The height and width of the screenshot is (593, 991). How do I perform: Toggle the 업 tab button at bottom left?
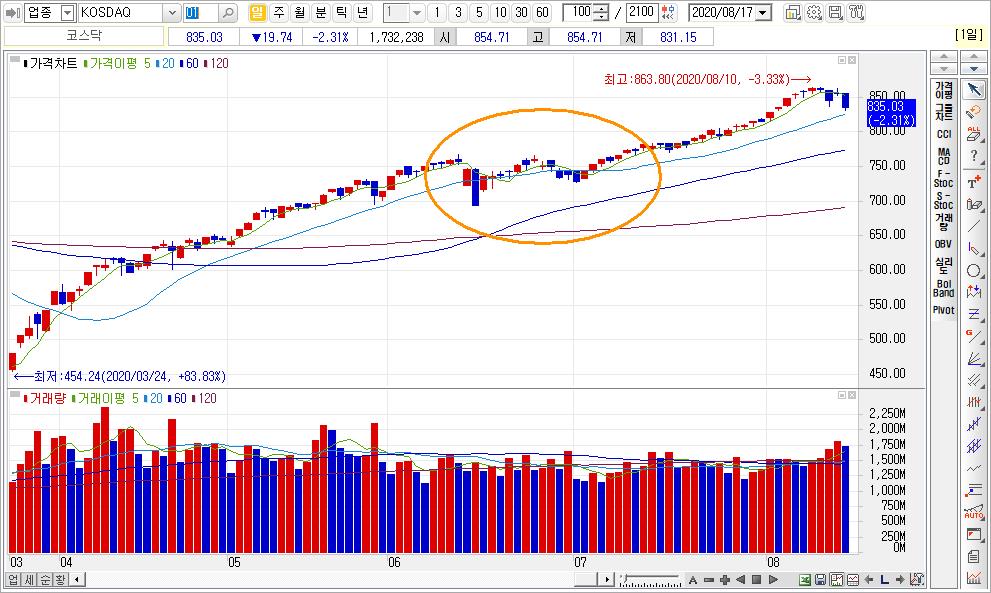tap(13, 579)
